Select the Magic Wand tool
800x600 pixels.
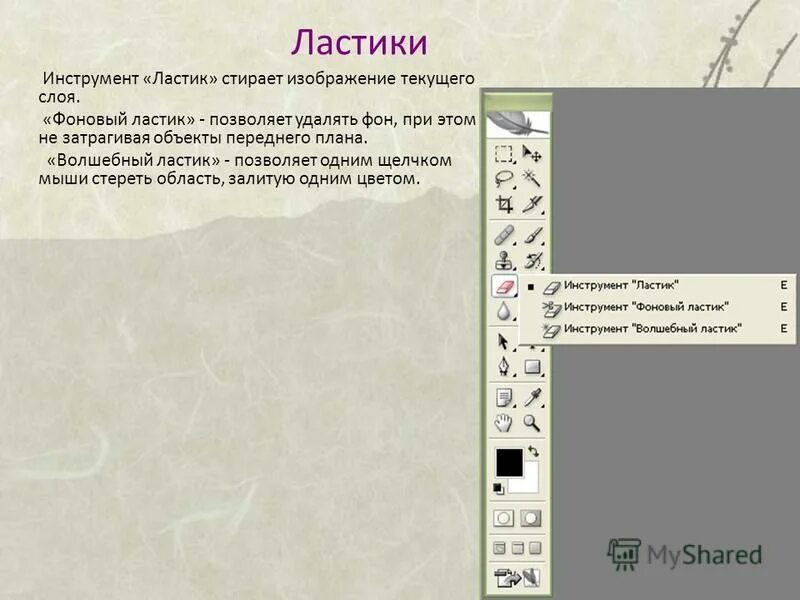pyautogui.click(x=532, y=179)
